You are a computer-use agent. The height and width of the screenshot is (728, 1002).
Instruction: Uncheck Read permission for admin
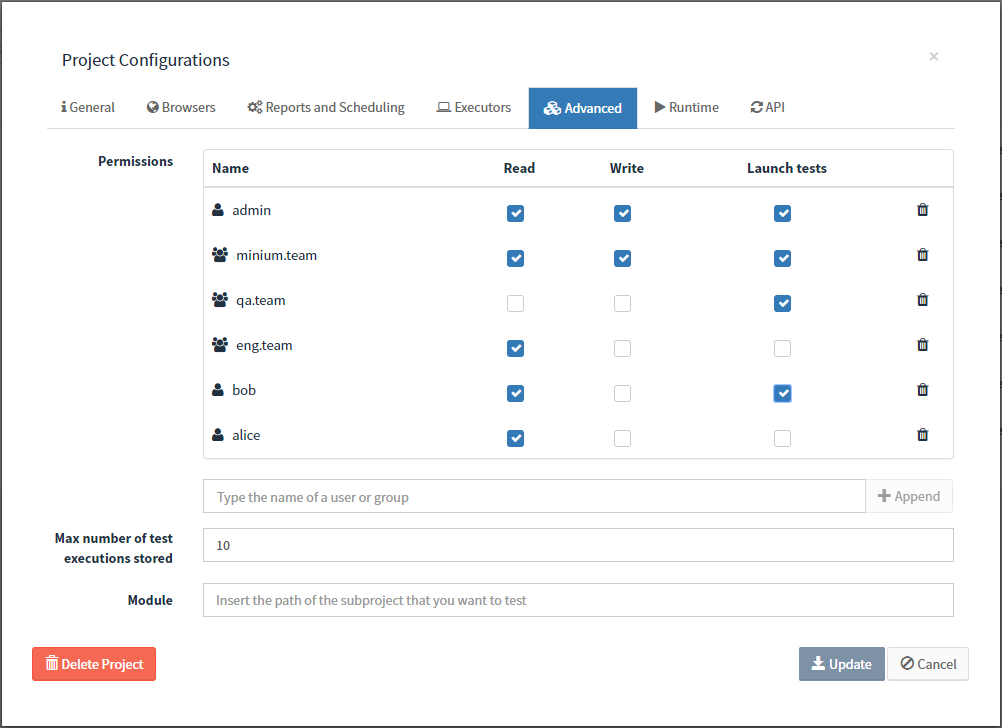[x=515, y=213]
